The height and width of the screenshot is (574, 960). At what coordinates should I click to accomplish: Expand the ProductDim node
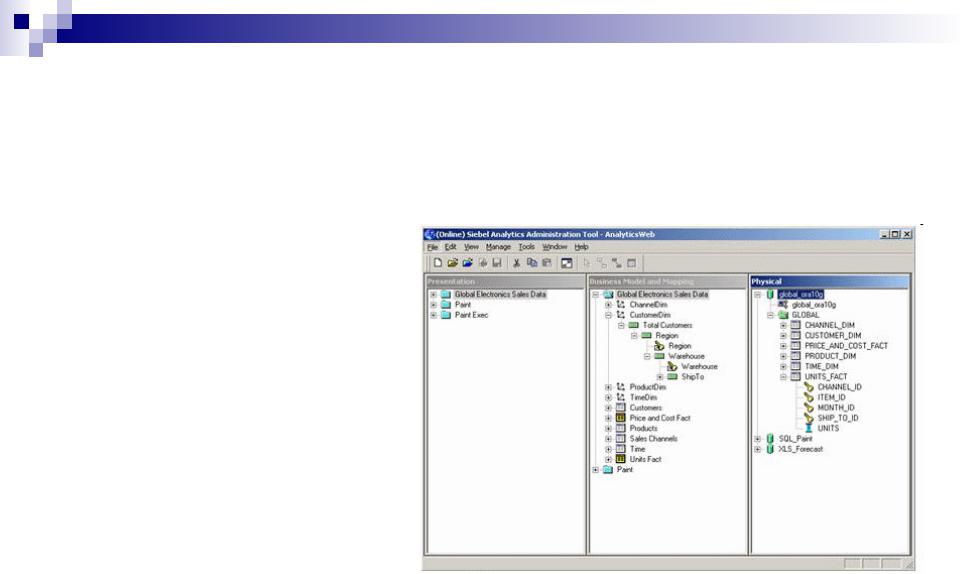tap(608, 387)
